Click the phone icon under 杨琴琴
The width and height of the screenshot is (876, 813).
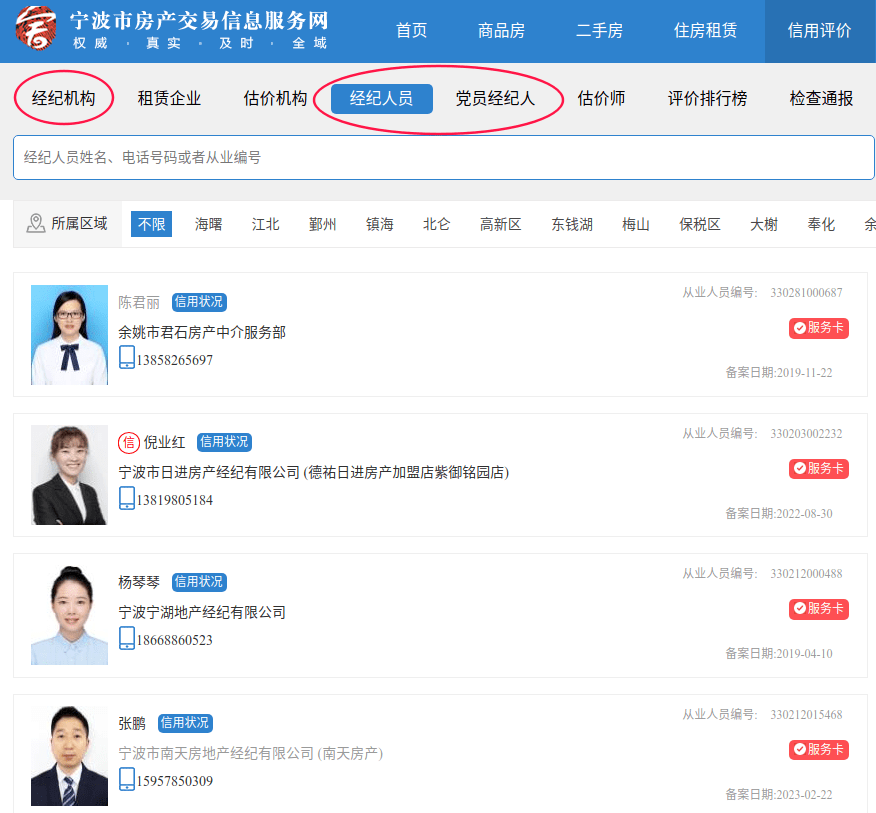click(x=128, y=637)
